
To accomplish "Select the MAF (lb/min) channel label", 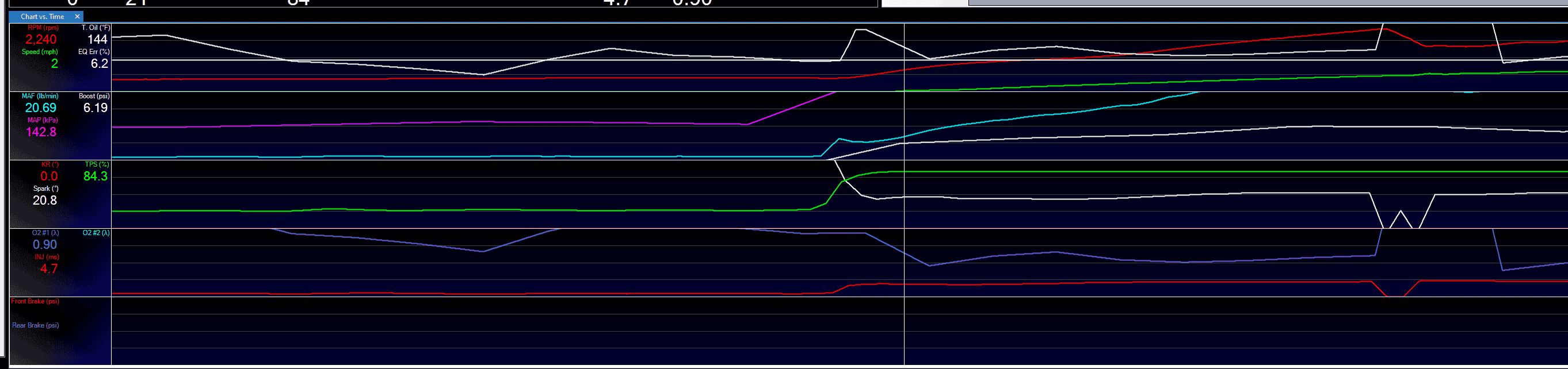I will (x=40, y=96).
